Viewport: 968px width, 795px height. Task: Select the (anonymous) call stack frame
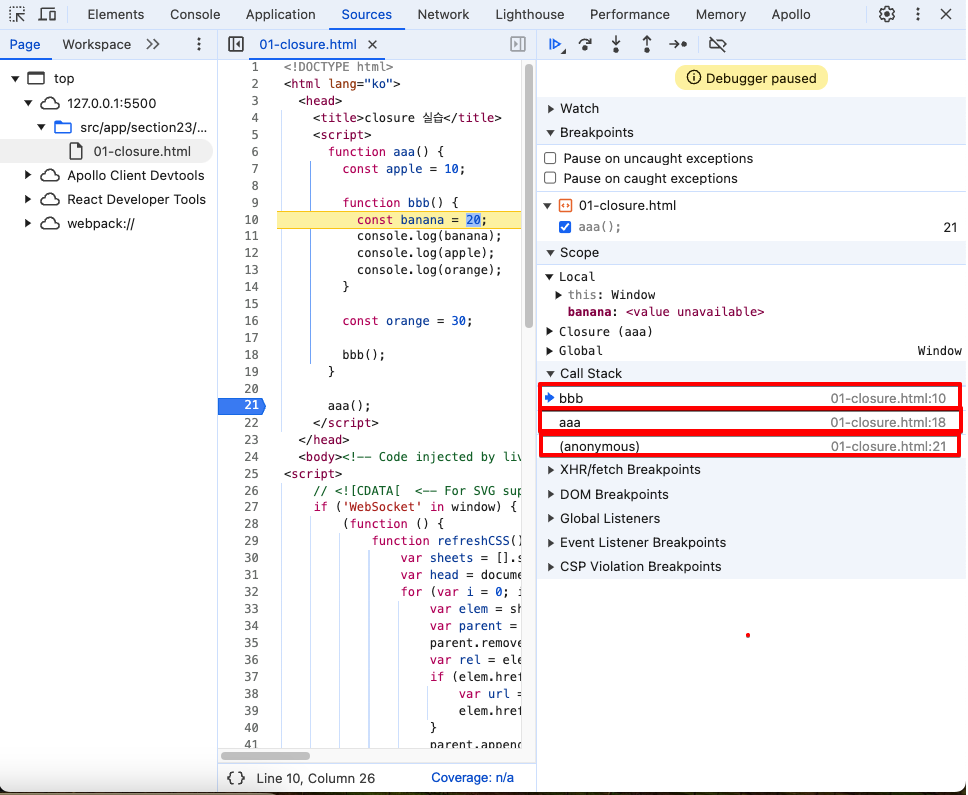click(750, 446)
